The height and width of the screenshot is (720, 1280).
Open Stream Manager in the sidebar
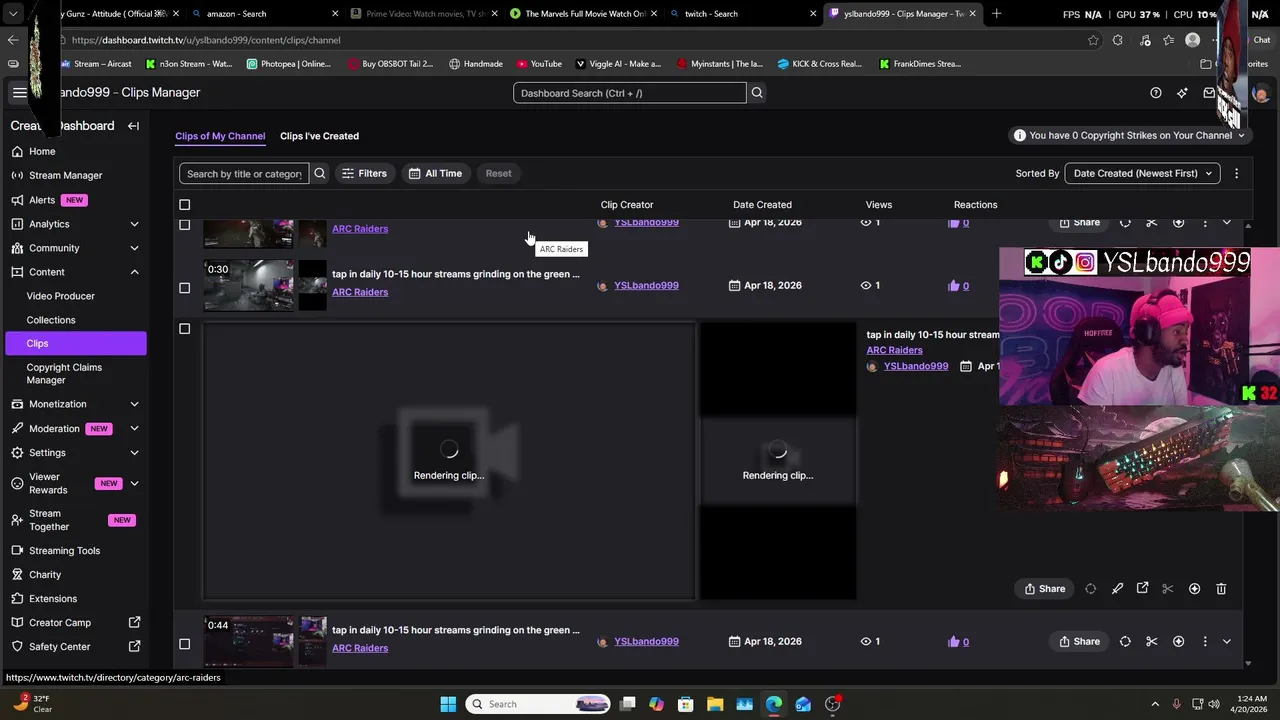click(65, 176)
